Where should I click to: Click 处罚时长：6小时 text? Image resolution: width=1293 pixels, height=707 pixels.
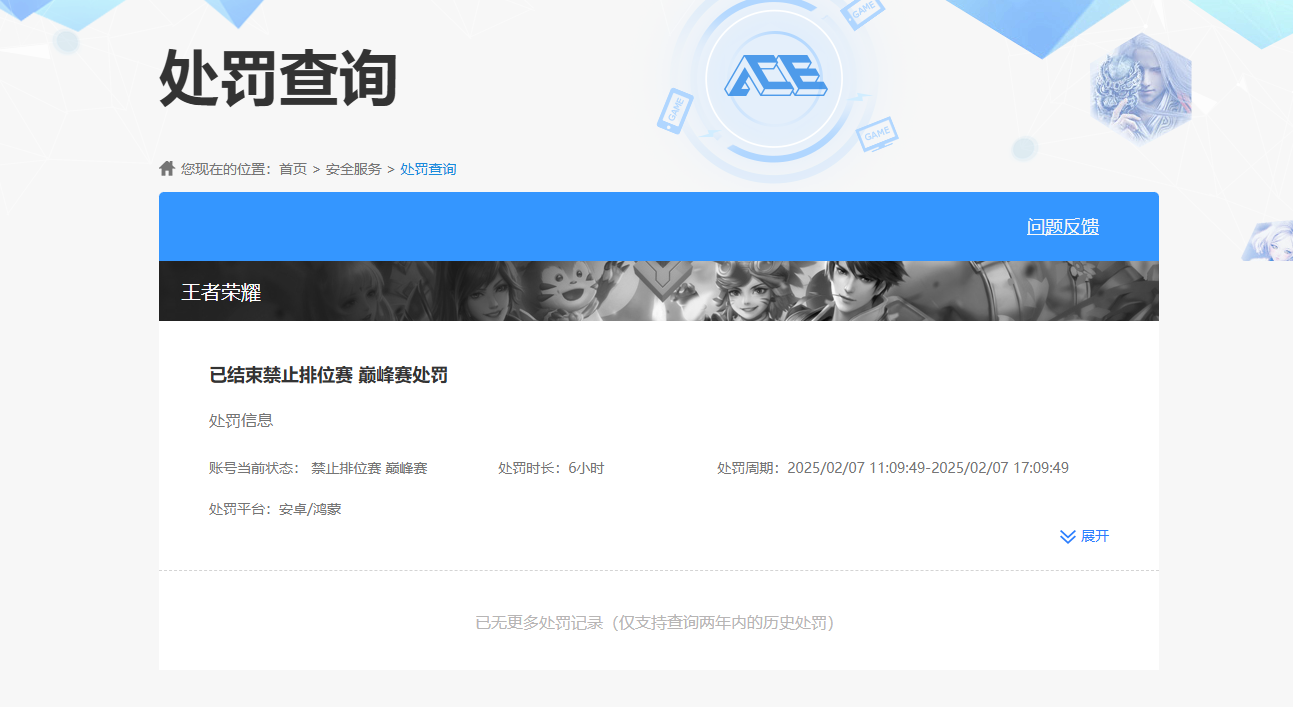click(x=551, y=468)
